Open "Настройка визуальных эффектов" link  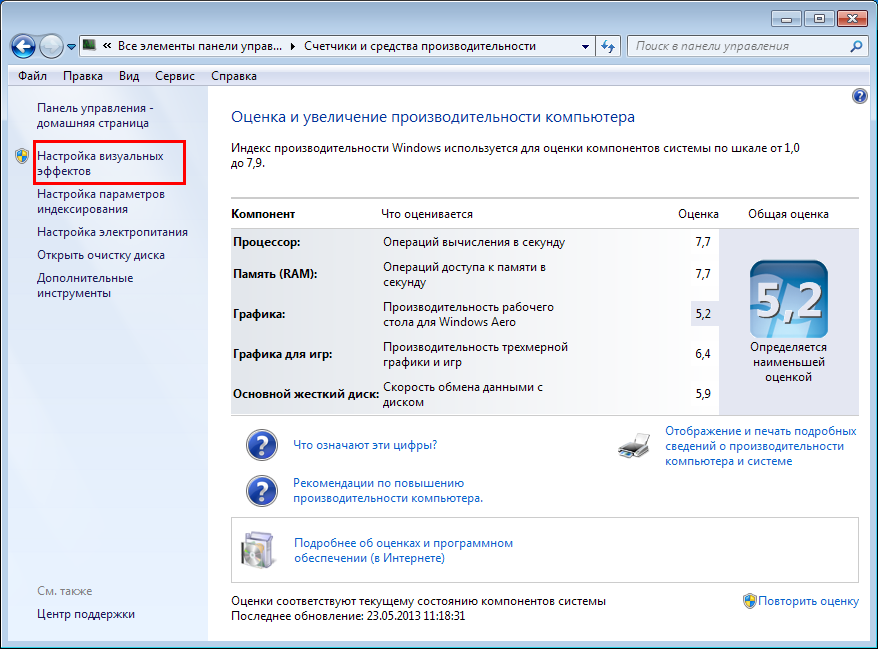click(99, 163)
